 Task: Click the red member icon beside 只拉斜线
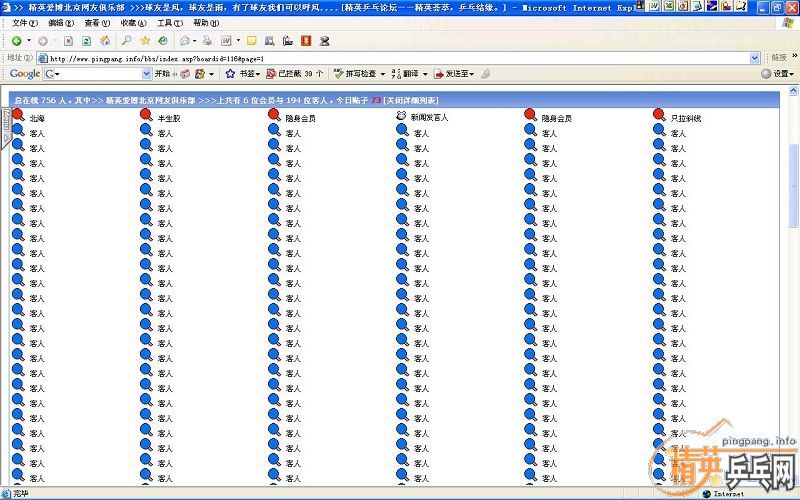pos(659,115)
